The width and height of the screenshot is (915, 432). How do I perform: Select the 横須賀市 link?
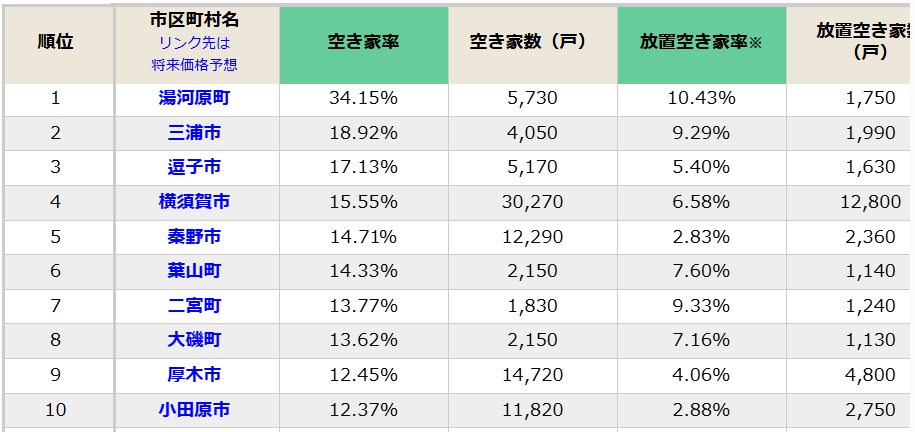coord(194,202)
